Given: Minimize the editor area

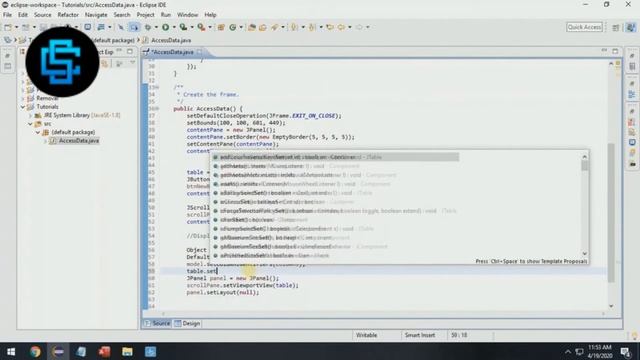Looking at the screenshot, I should click(604, 51).
